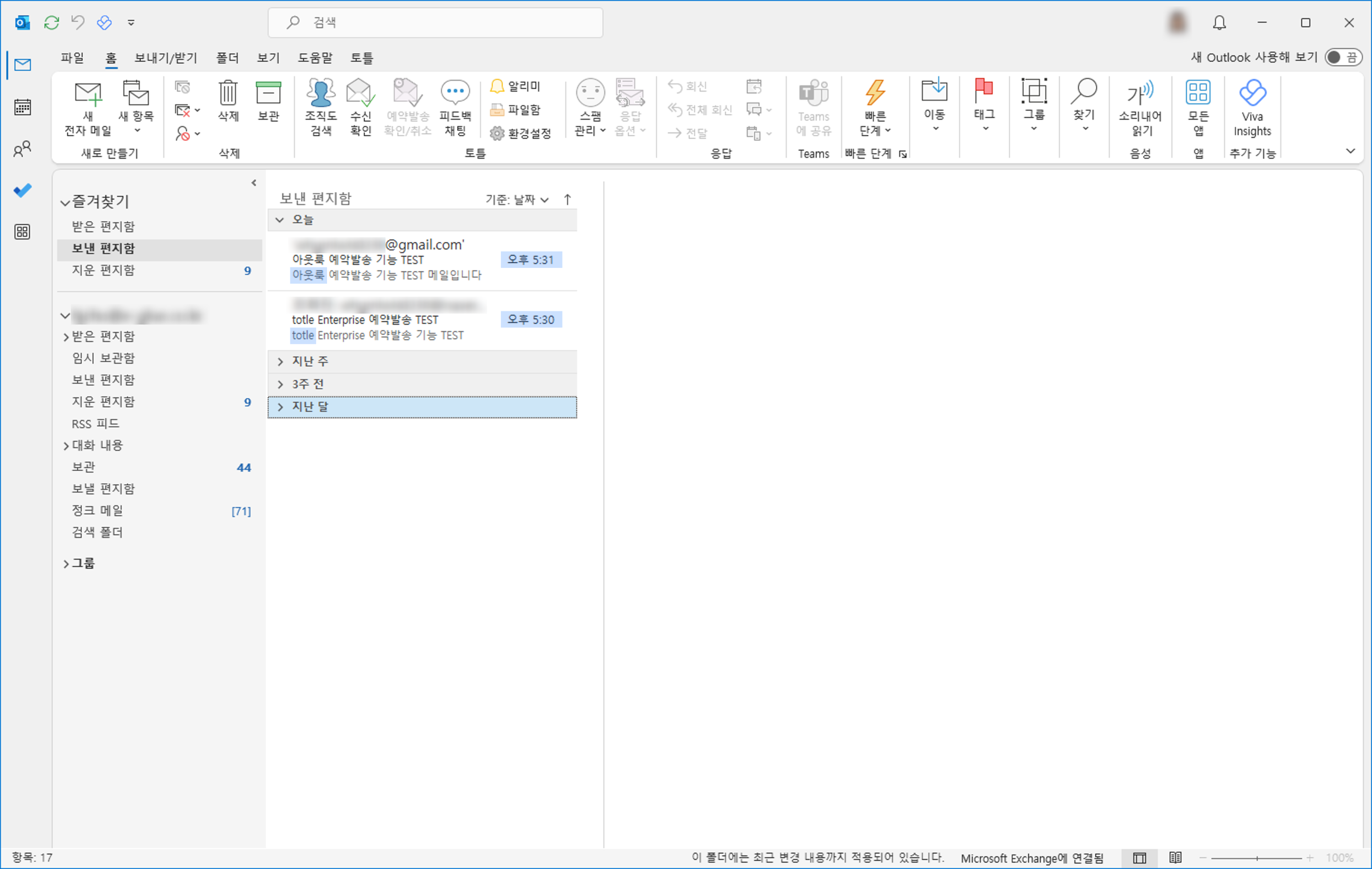The image size is (1372, 869).
Task: Open the Send/Receive (보내기/받기) tab
Action: (x=165, y=58)
